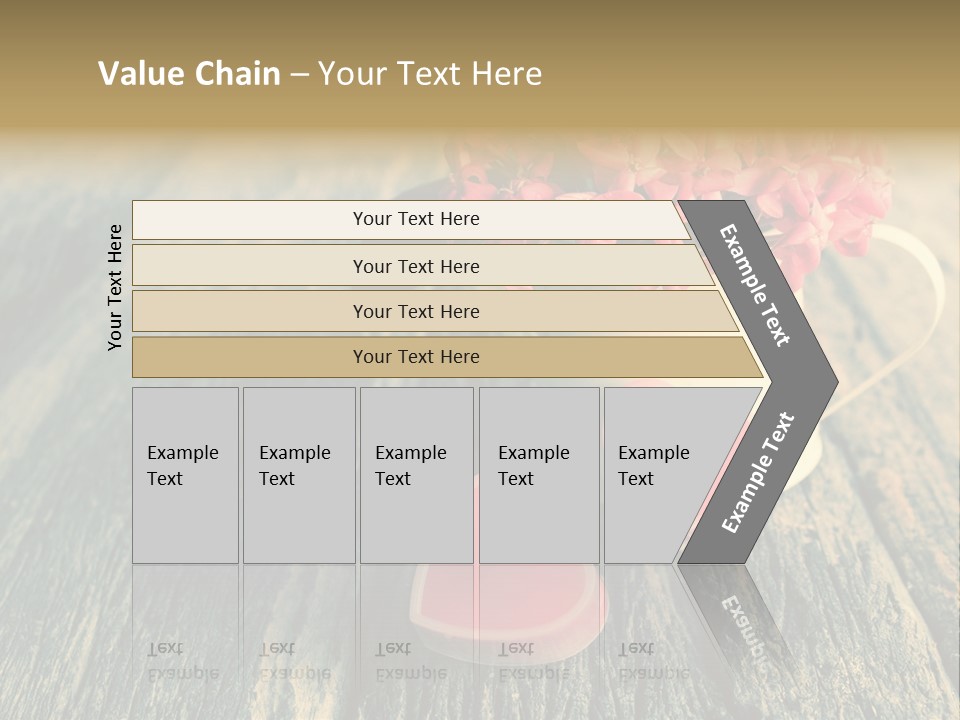
Task: Click the vertical "Your Text Here" side label
Action: pos(115,288)
